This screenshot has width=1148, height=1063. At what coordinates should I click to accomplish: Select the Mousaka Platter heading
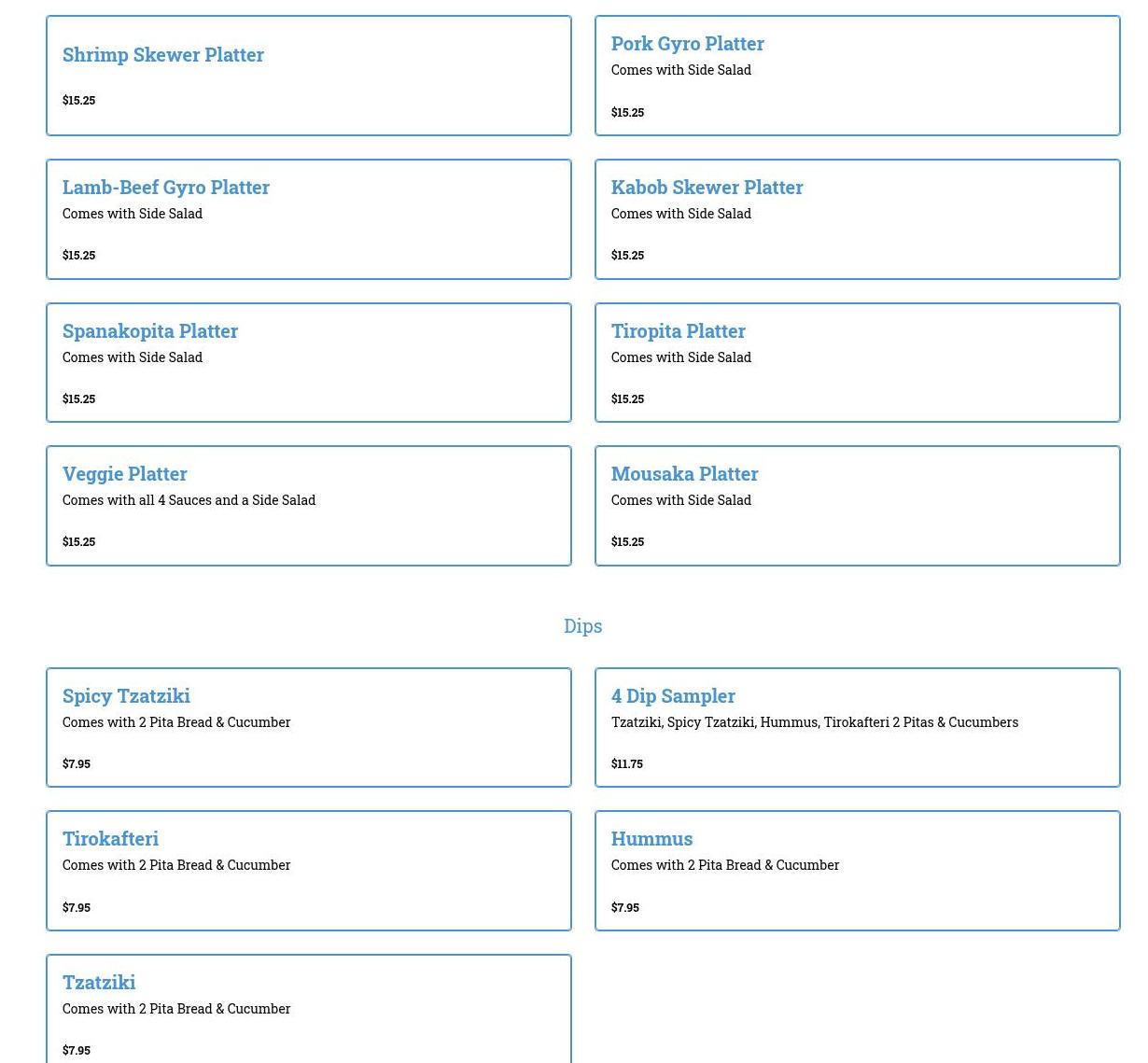click(x=685, y=474)
